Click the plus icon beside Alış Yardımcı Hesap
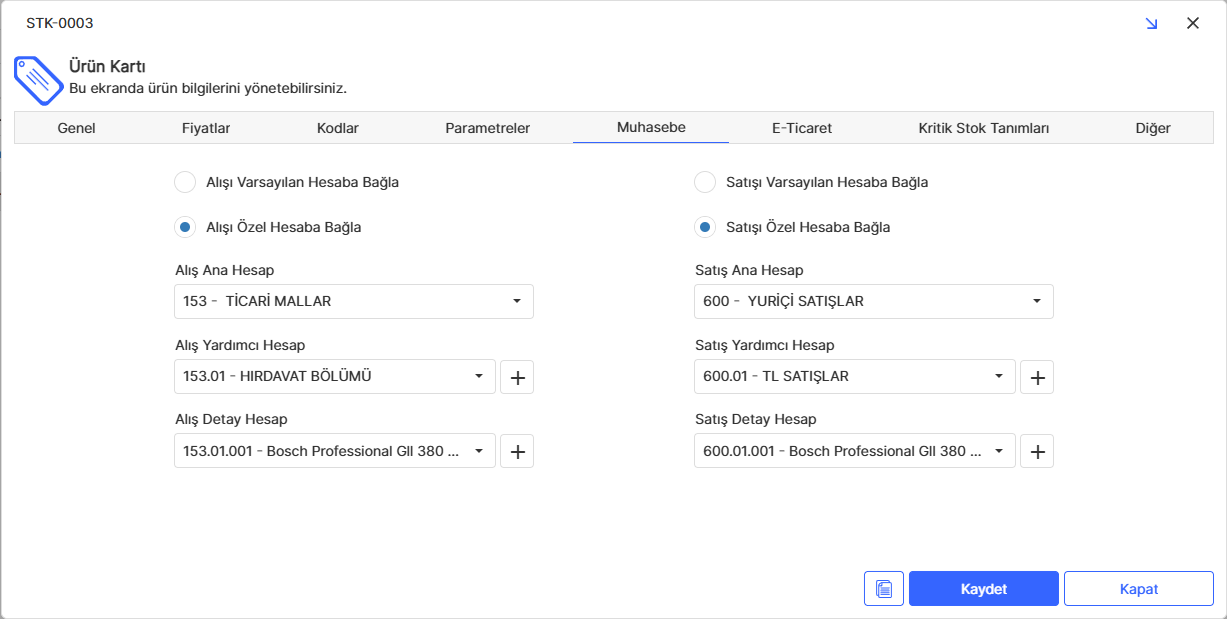 (x=517, y=377)
